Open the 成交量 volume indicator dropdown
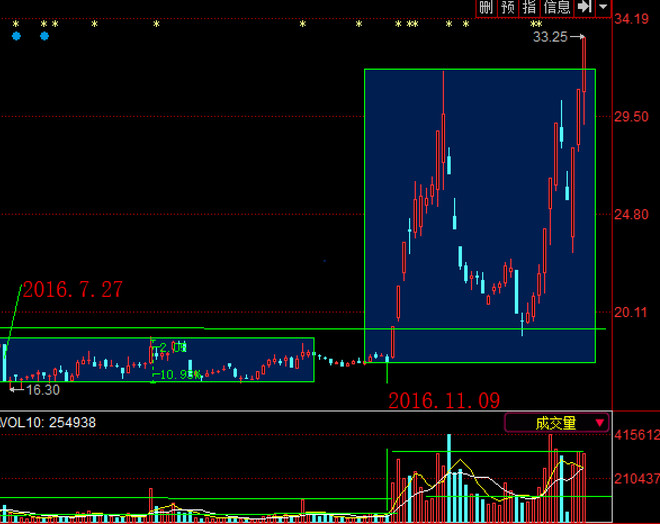The image size is (660, 524). 557,423
